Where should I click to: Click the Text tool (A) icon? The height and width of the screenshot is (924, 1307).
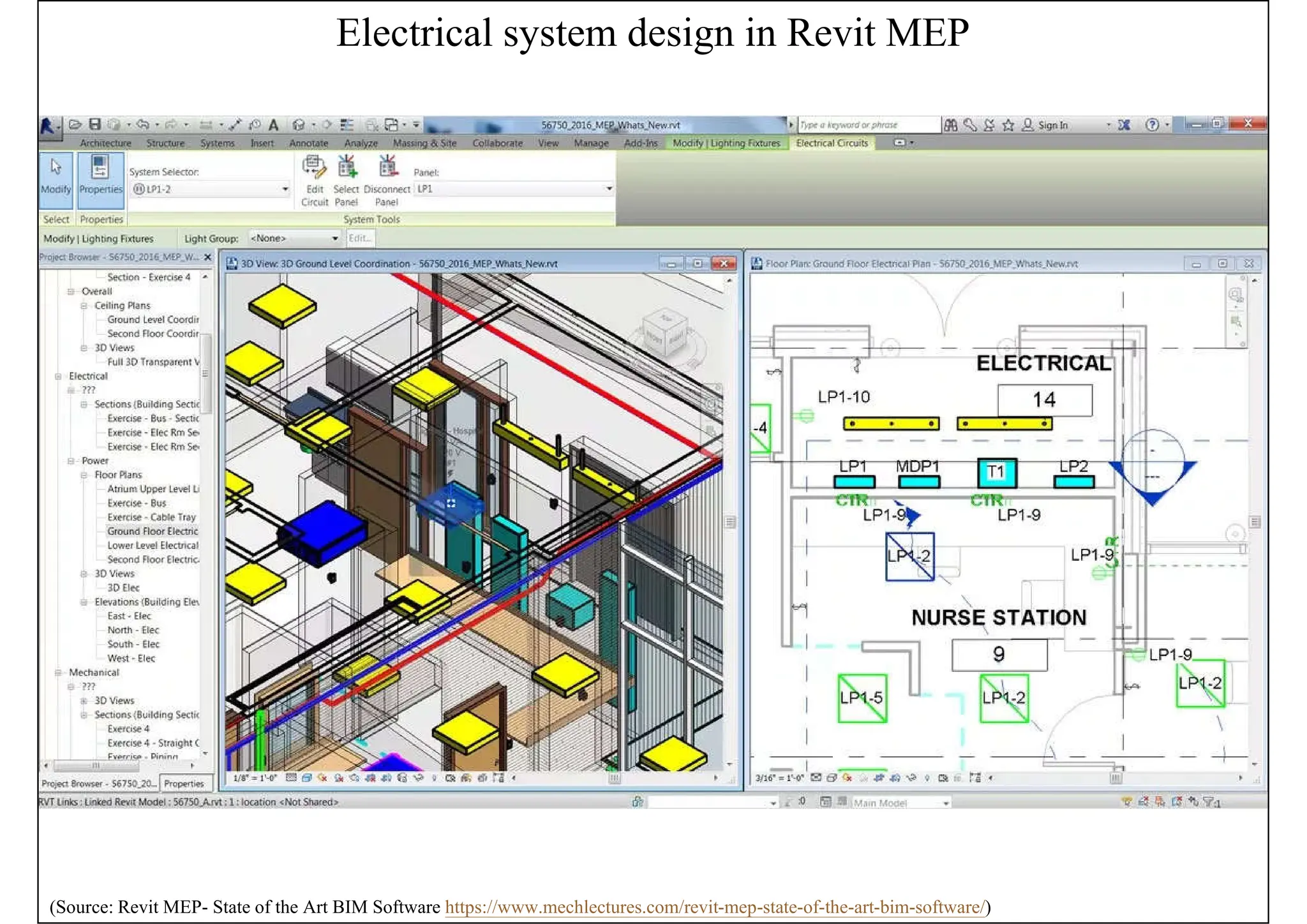coord(273,124)
